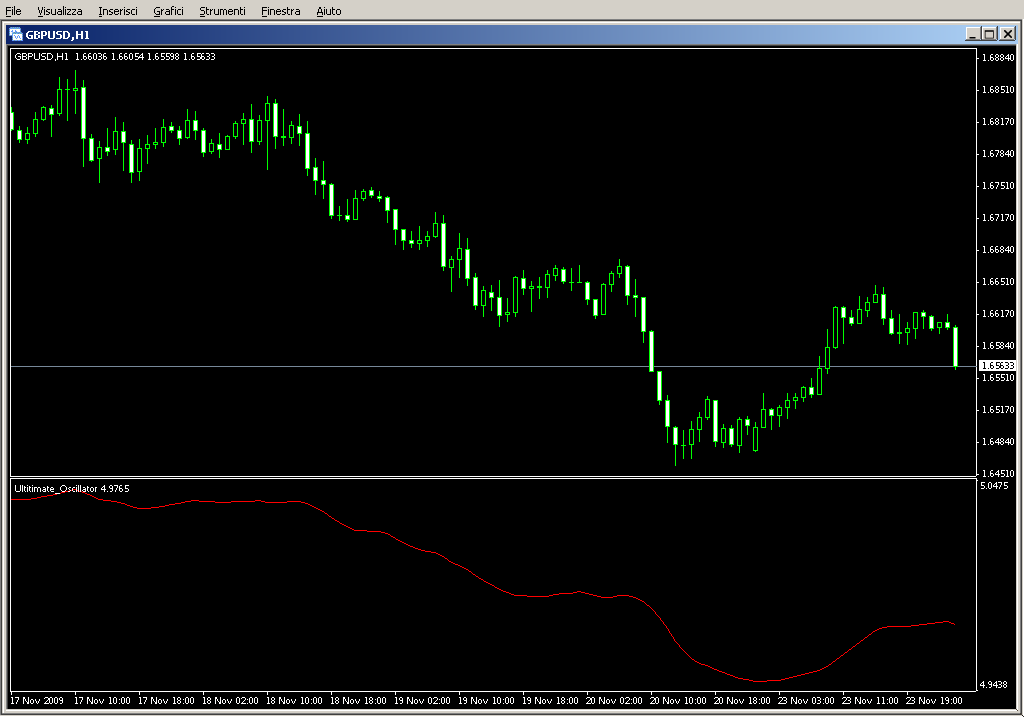Click the 1.67170 price scale label

999,217
